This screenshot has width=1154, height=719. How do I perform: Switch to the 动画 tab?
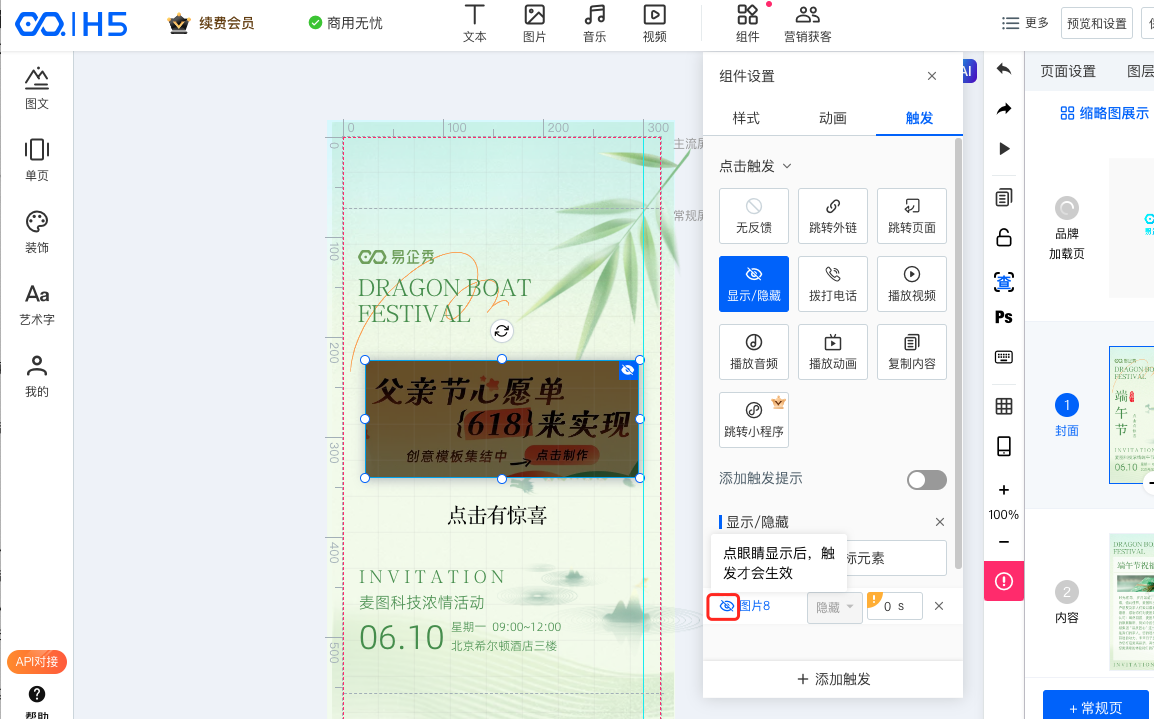point(832,118)
